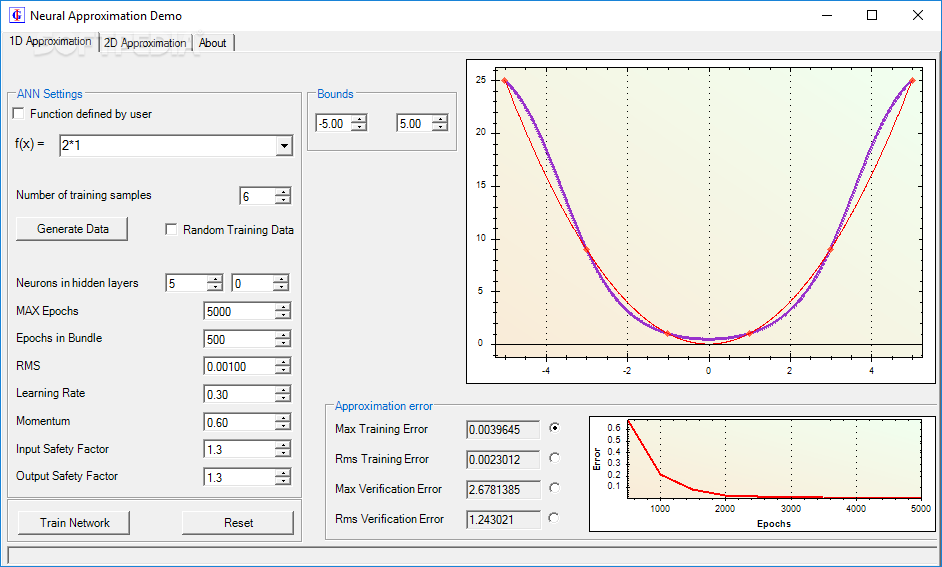Click the Learning Rate spinner arrows
Screen dimensions: 942x567
(x=283, y=395)
